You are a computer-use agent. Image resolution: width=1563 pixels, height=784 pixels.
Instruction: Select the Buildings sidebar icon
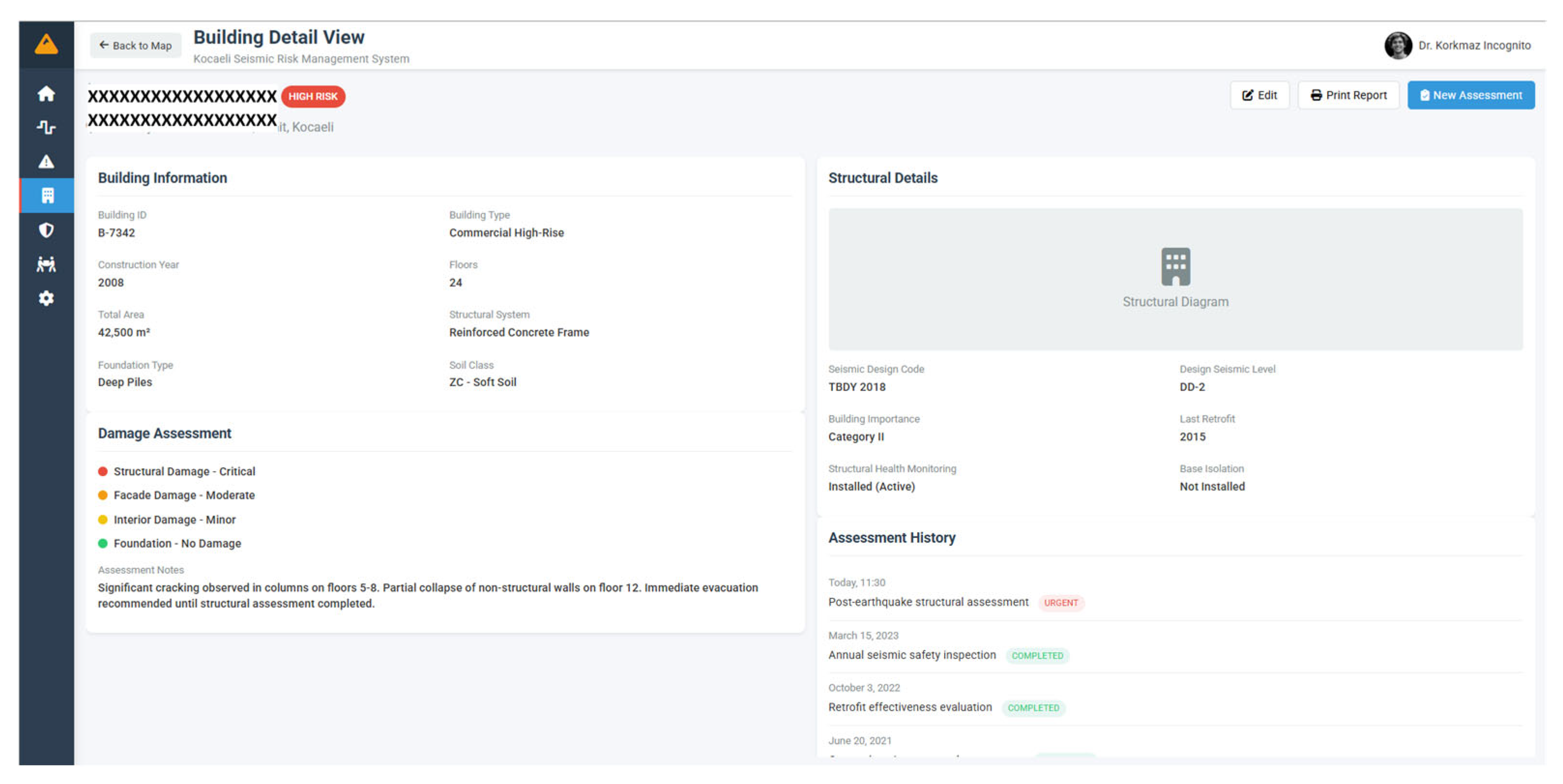[47, 195]
